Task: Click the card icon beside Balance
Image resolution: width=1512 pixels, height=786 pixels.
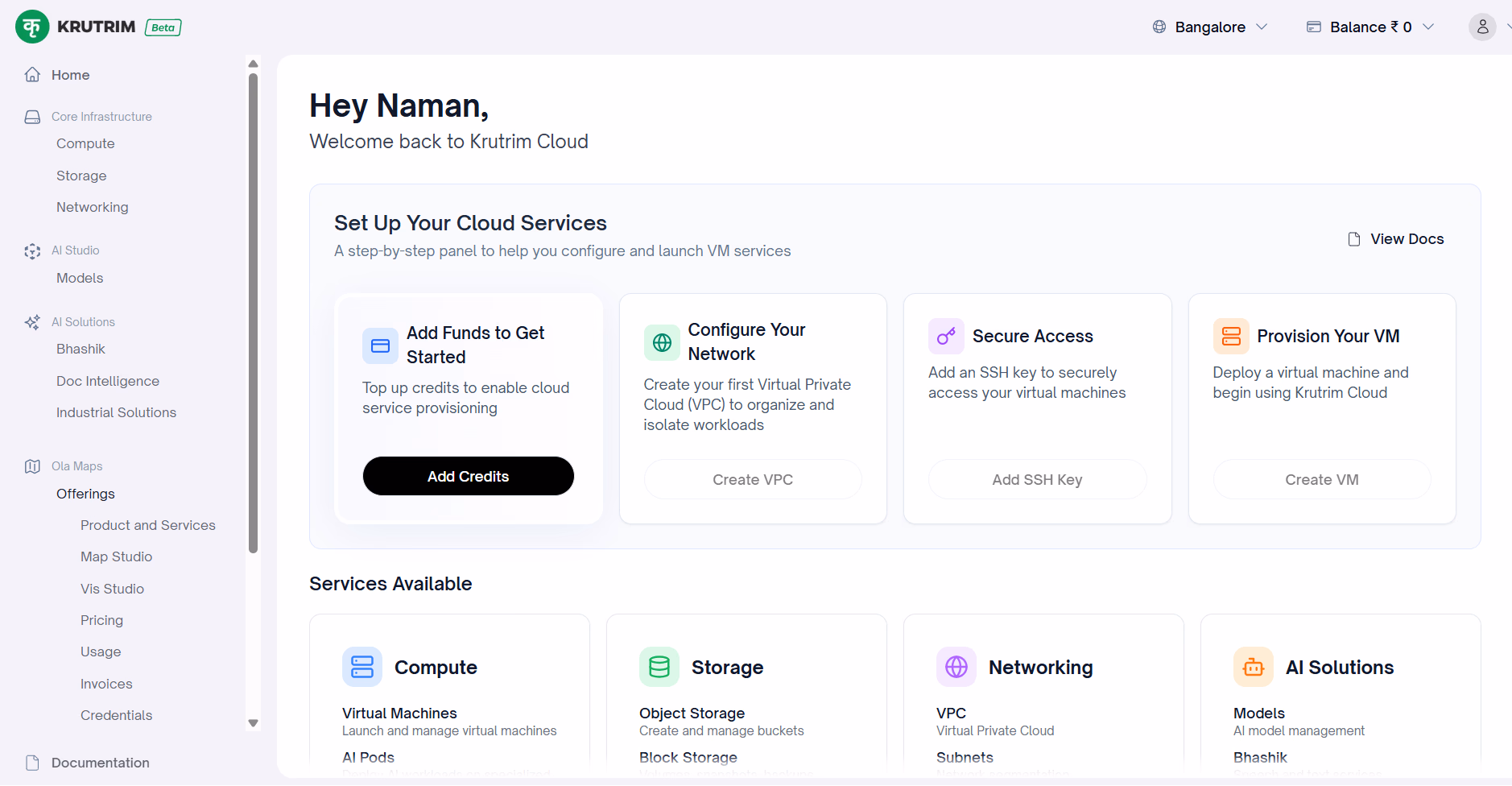Action: point(1314,27)
